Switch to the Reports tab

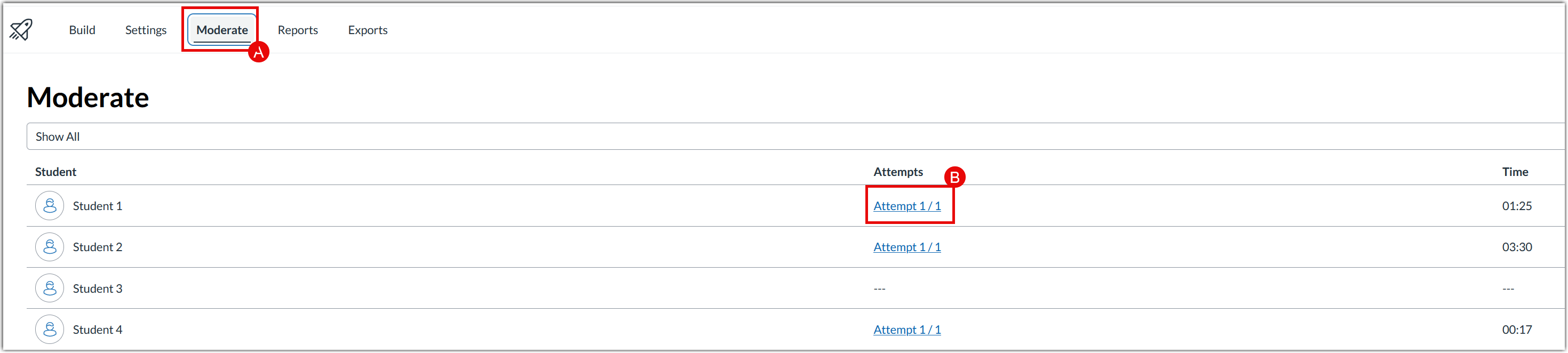[298, 30]
